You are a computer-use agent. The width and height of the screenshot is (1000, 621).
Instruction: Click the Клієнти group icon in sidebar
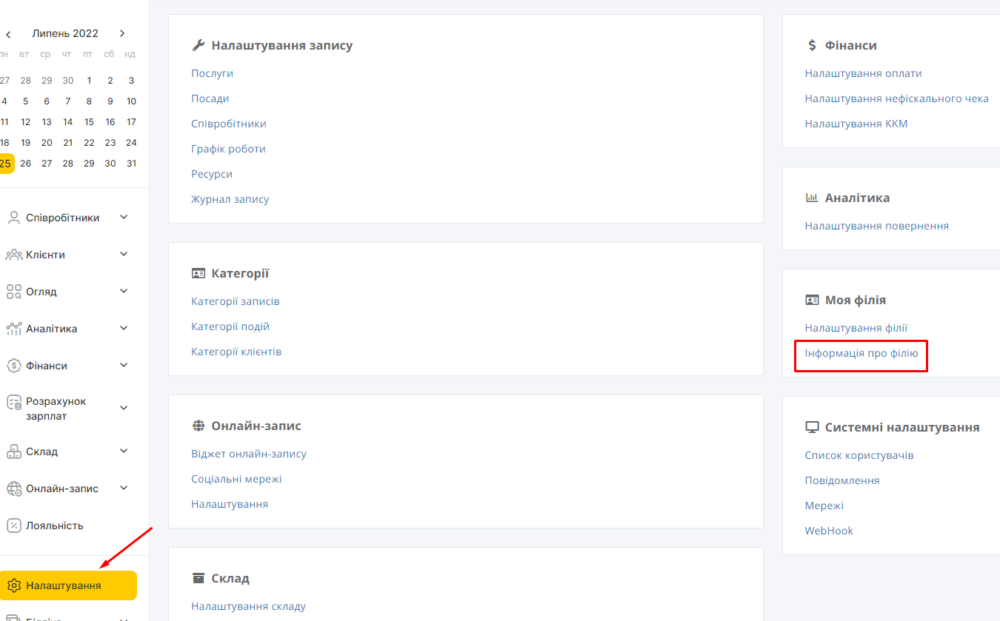coord(13,255)
